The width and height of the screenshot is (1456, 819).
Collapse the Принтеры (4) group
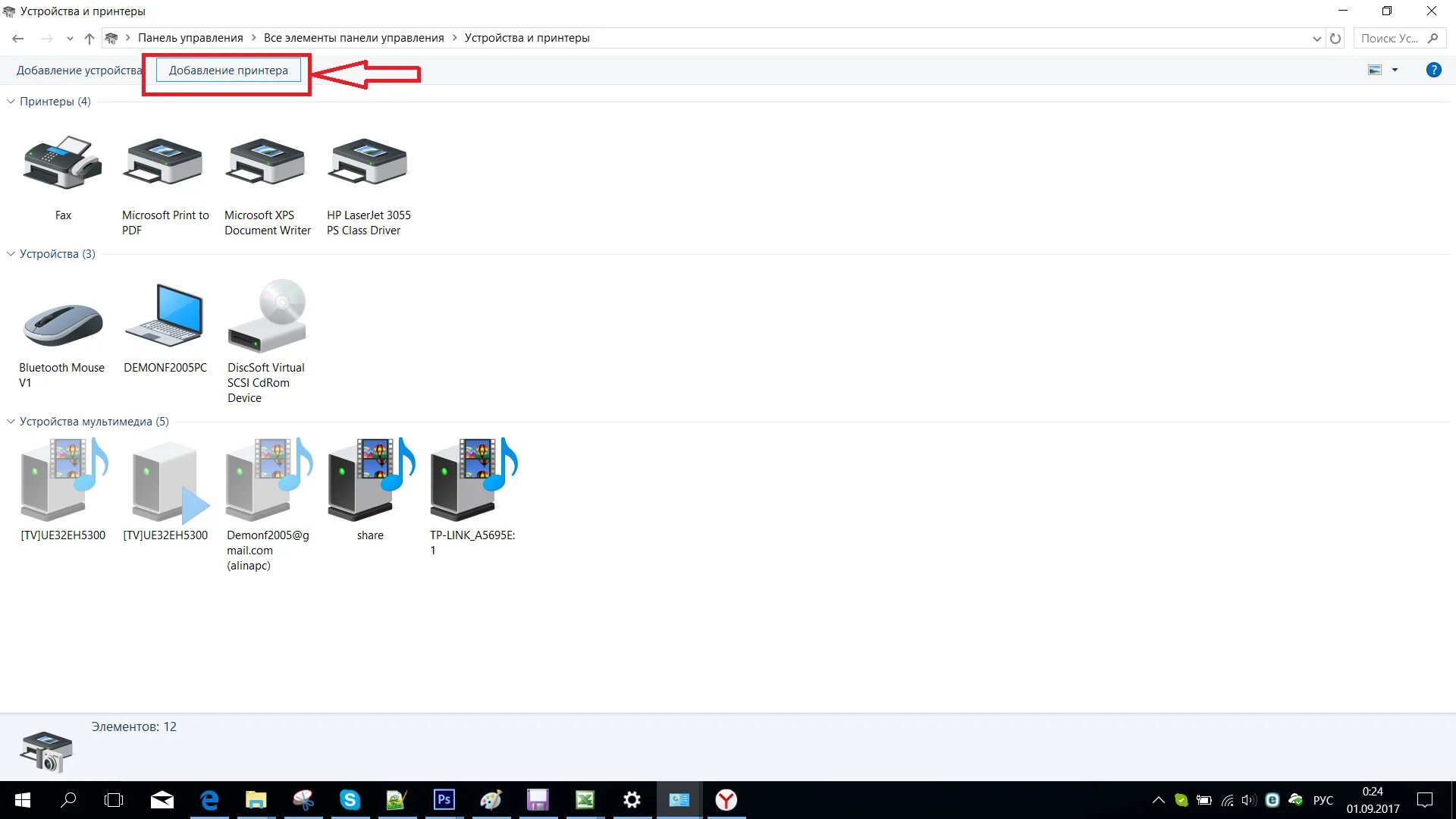point(11,102)
